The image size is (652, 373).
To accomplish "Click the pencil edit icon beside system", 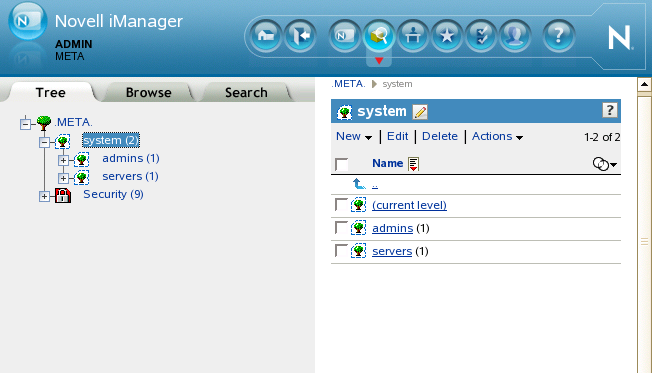I will pos(420,112).
